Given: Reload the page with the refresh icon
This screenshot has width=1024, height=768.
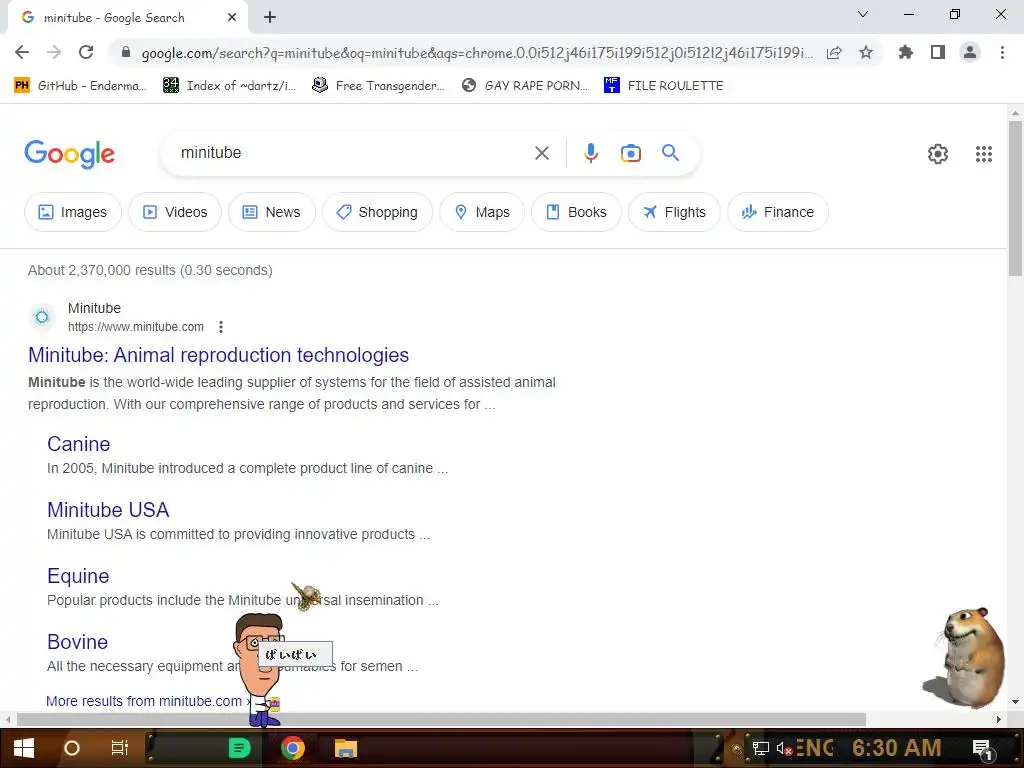Looking at the screenshot, I should click(86, 52).
